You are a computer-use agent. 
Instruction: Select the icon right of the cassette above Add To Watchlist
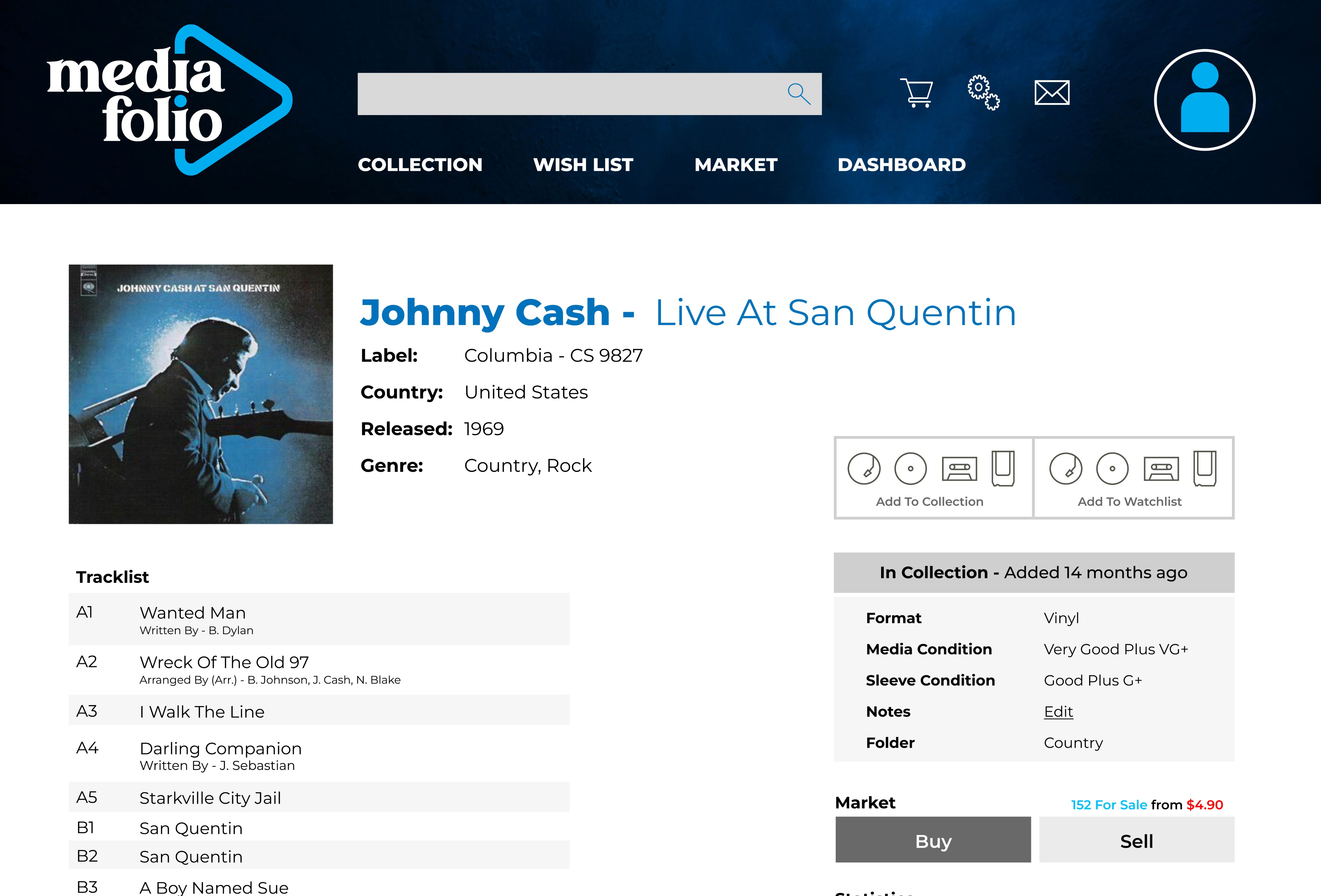point(1205,469)
